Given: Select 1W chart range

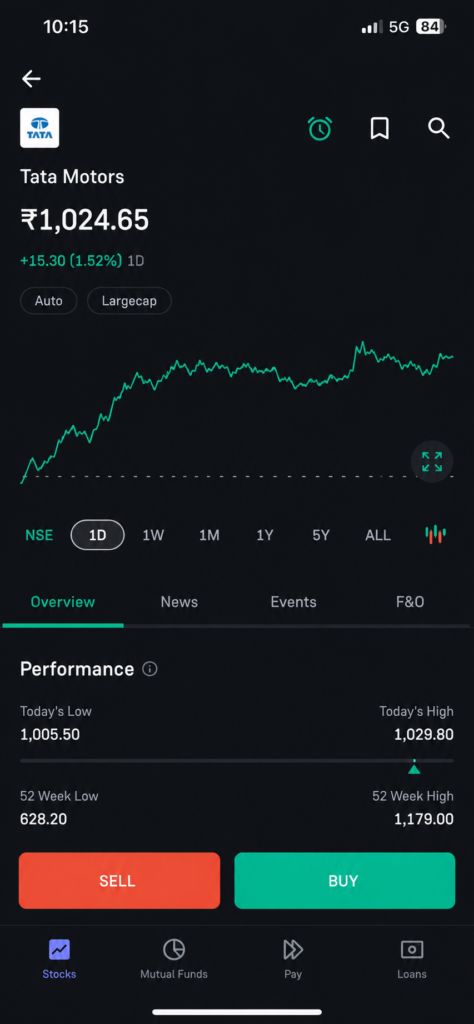Looking at the screenshot, I should pos(153,536).
